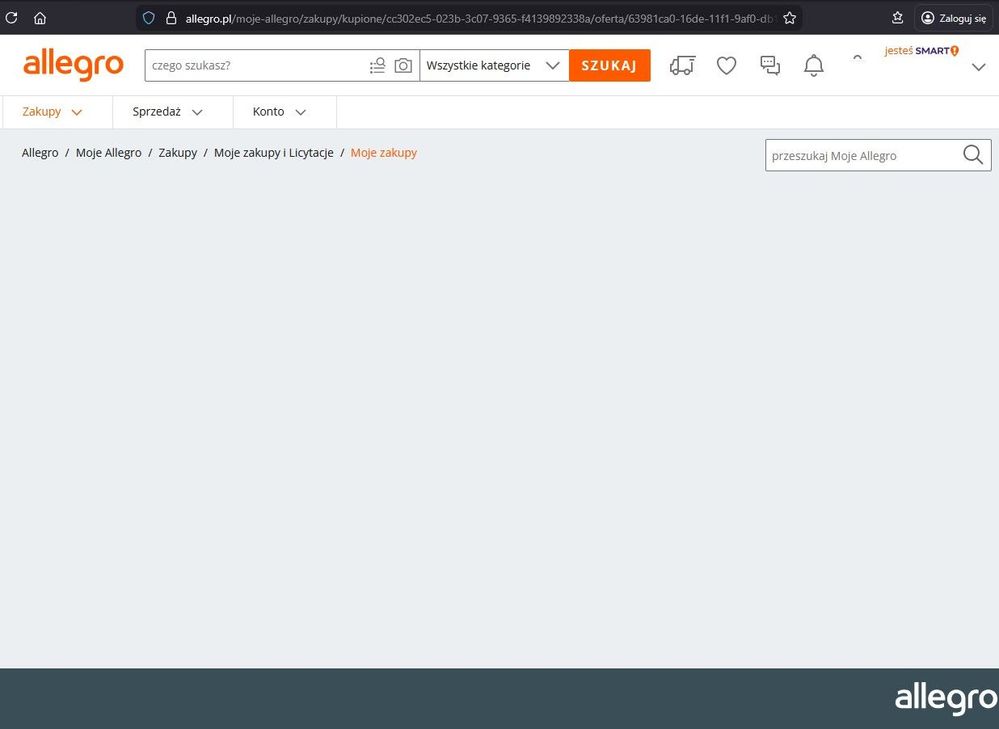Focus the 'czego szukasz?' search field

pyautogui.click(x=255, y=66)
